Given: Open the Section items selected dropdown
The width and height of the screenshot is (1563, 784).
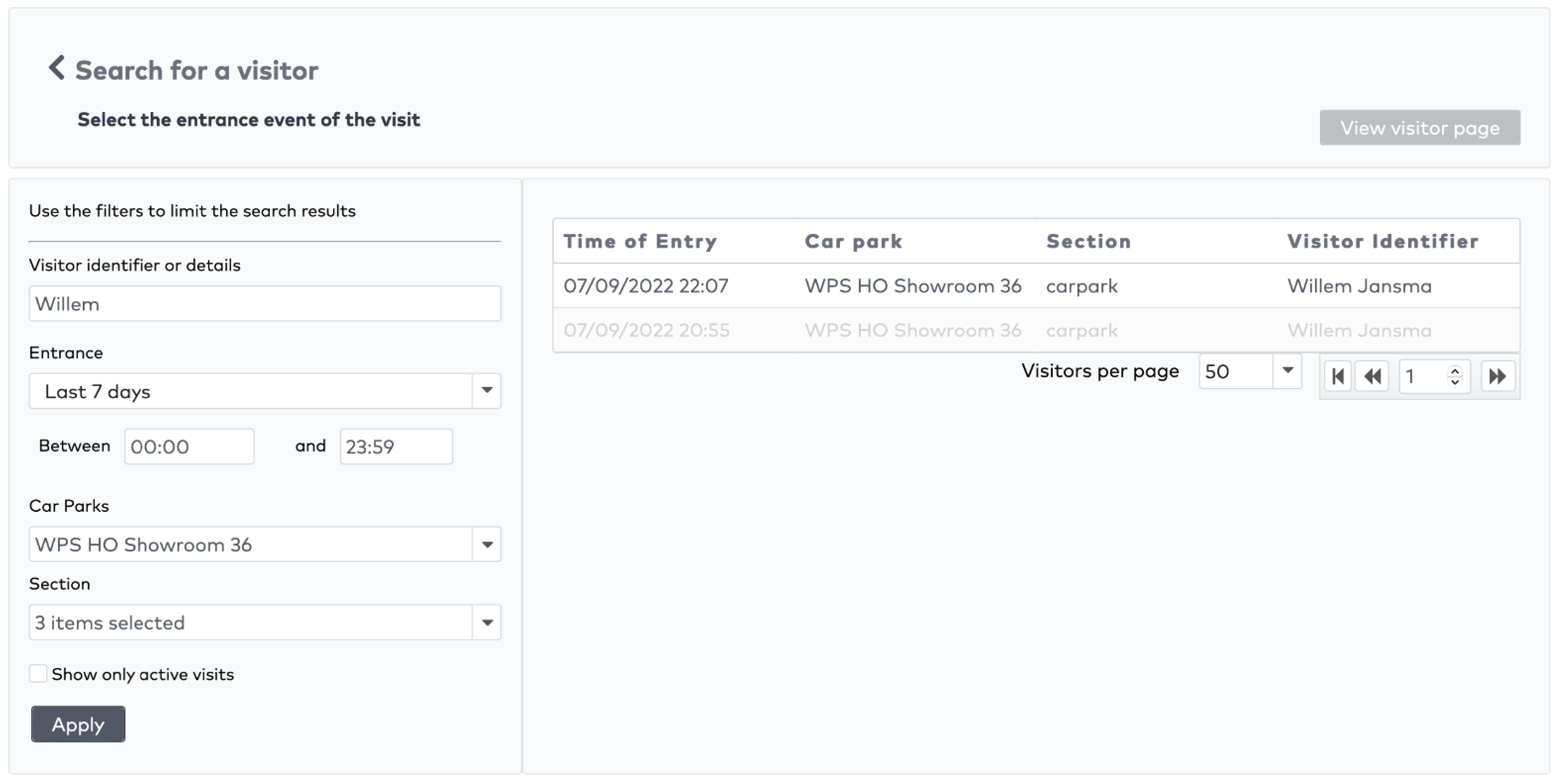Looking at the screenshot, I should coord(486,623).
